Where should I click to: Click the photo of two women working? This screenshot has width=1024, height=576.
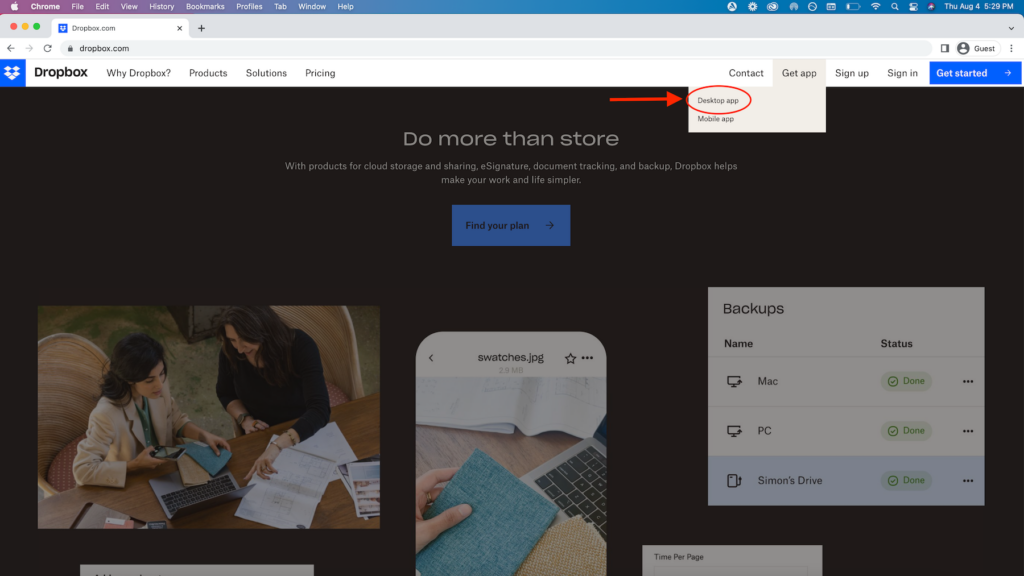(x=208, y=417)
